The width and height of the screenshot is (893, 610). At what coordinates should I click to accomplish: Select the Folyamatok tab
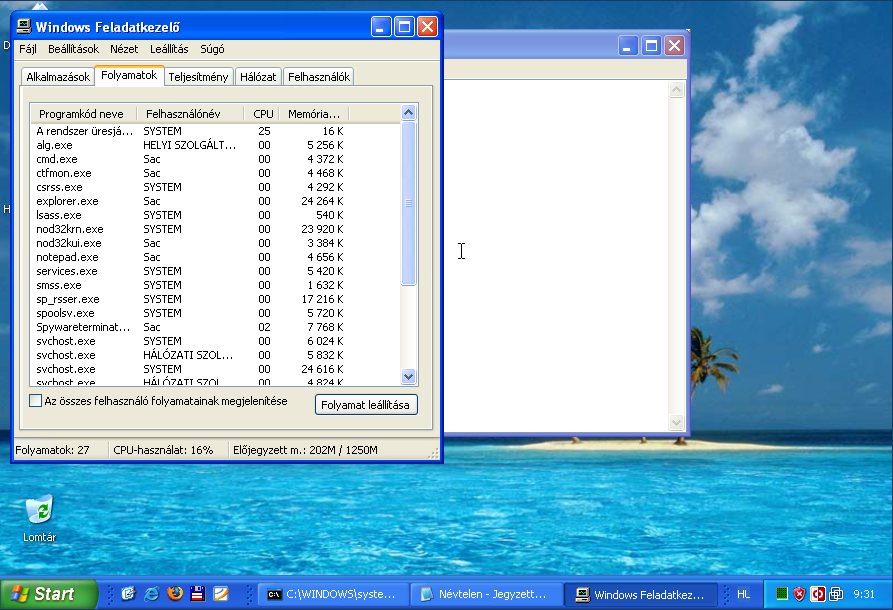129,75
